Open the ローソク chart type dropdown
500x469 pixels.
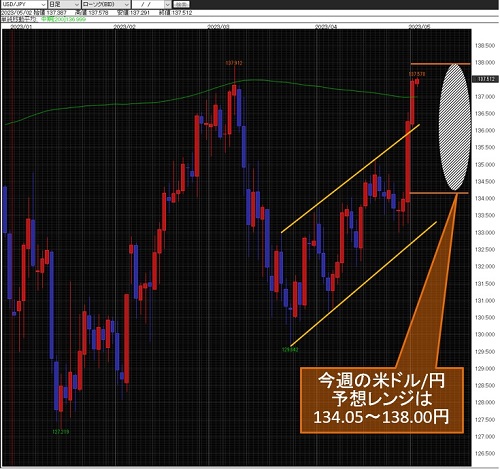pyautogui.click(x=106, y=4)
